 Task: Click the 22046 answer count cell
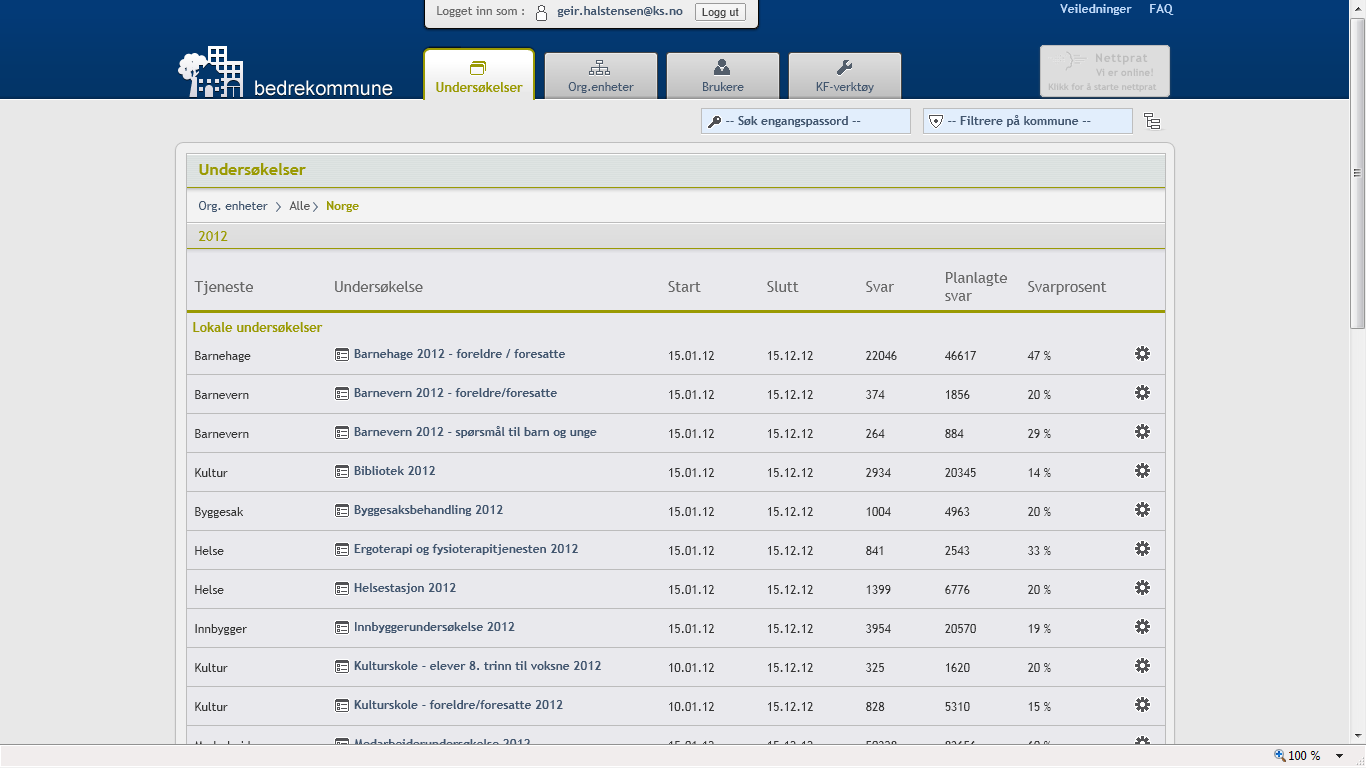click(881, 356)
